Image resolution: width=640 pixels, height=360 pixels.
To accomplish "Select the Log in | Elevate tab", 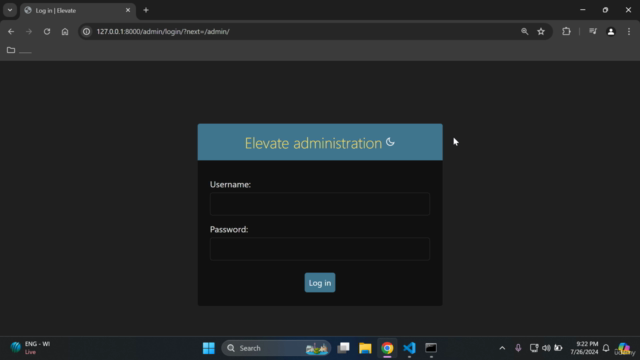I will click(x=78, y=11).
